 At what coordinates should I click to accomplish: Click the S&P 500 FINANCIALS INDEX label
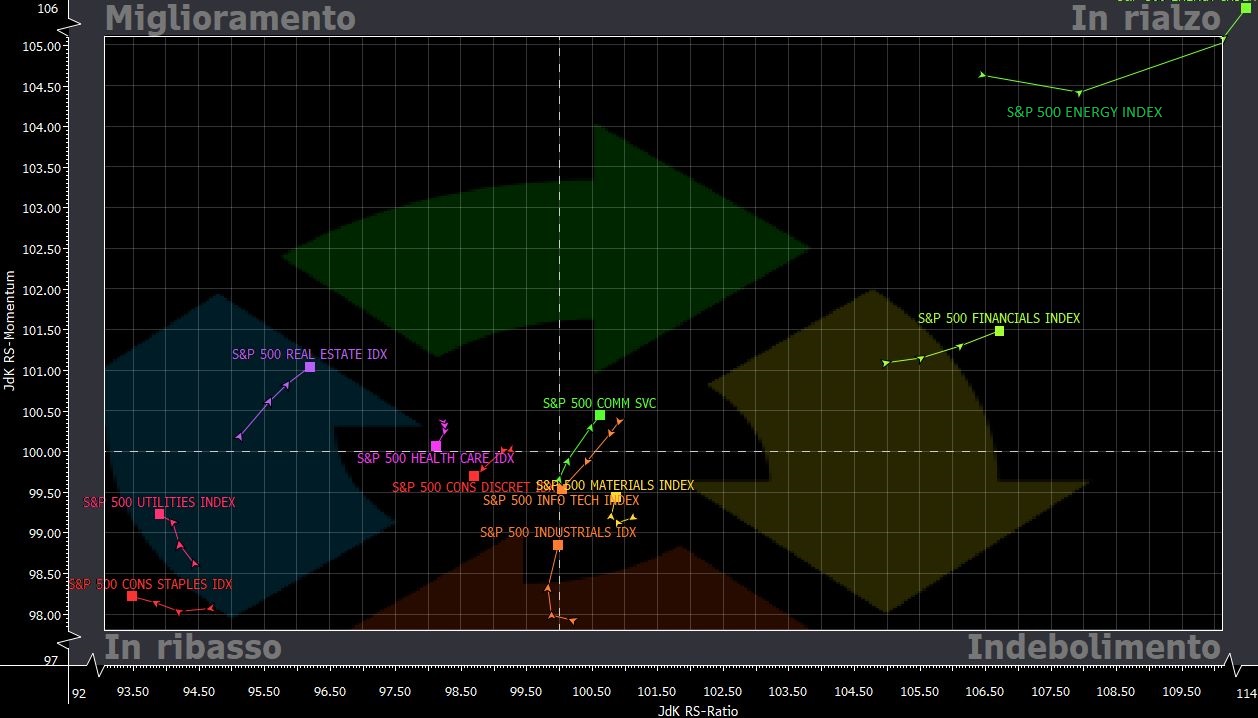click(x=999, y=318)
